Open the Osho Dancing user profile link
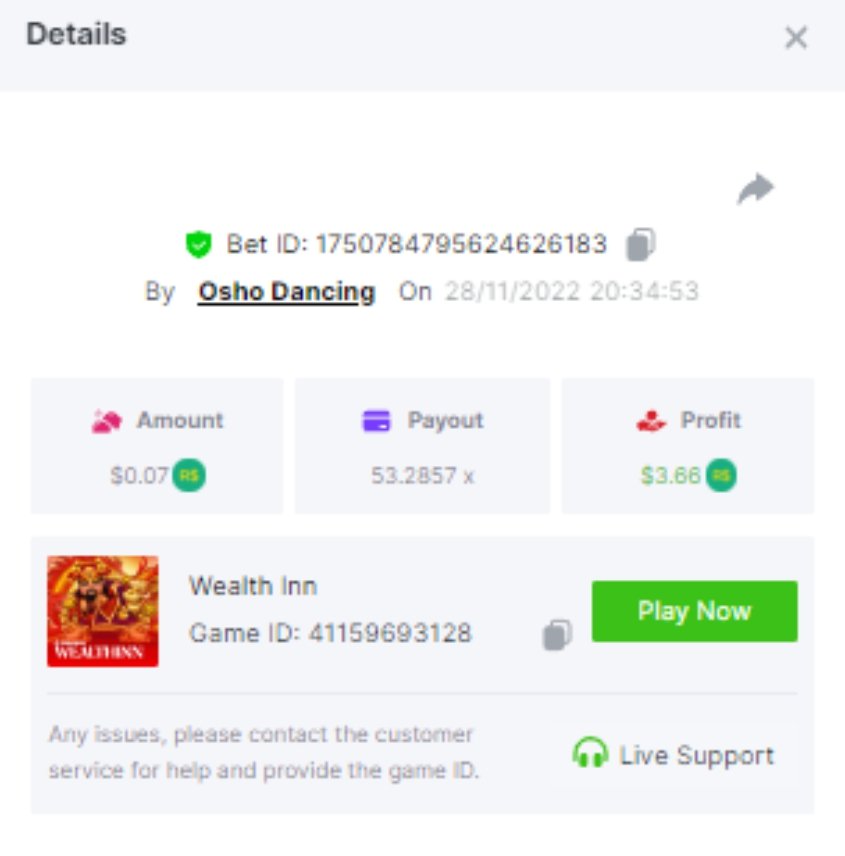 tap(287, 292)
